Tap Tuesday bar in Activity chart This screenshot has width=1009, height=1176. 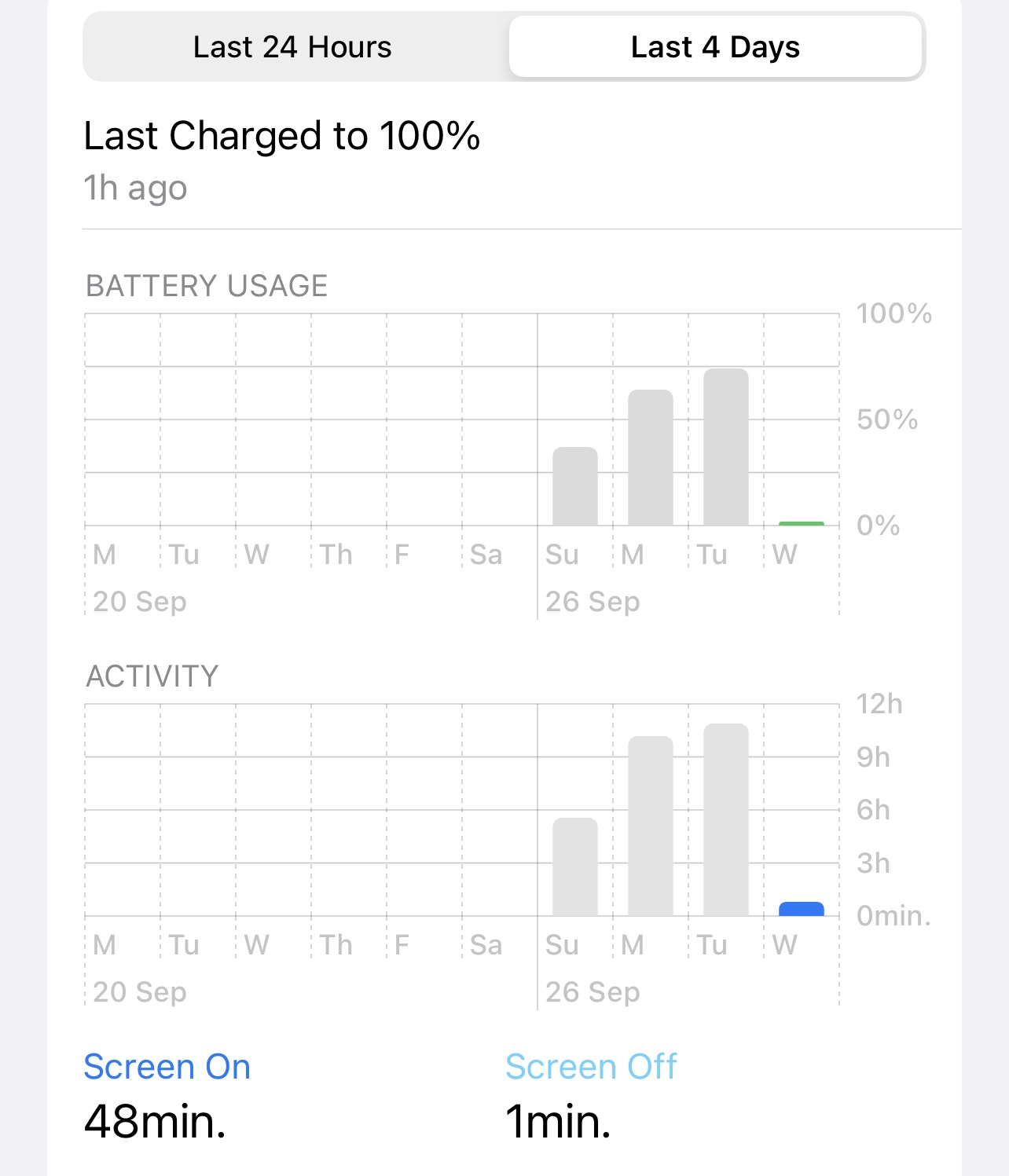point(726,820)
